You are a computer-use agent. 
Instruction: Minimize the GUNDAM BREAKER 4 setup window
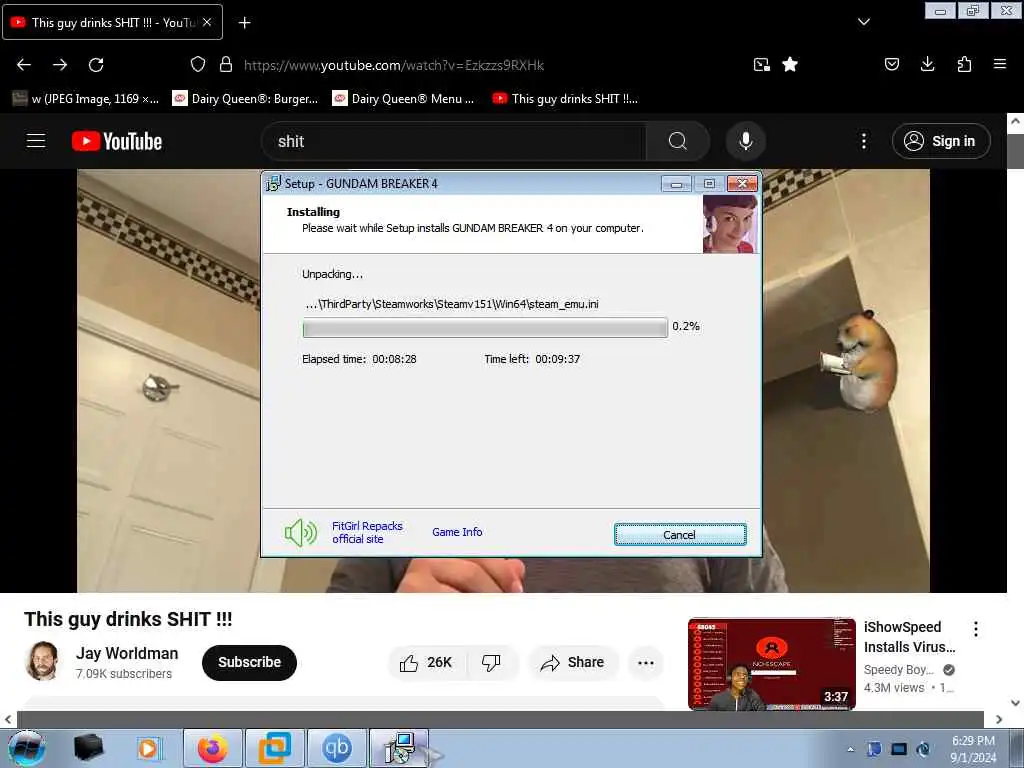pos(676,184)
